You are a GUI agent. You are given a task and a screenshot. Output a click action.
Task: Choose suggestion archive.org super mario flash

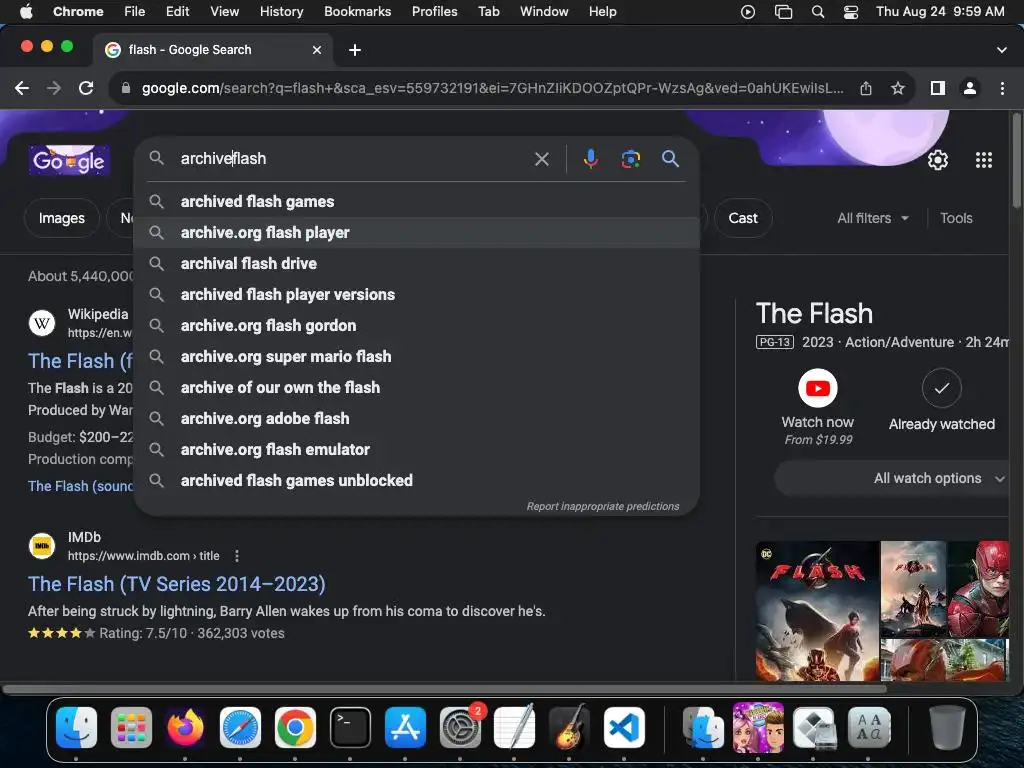click(x=417, y=357)
